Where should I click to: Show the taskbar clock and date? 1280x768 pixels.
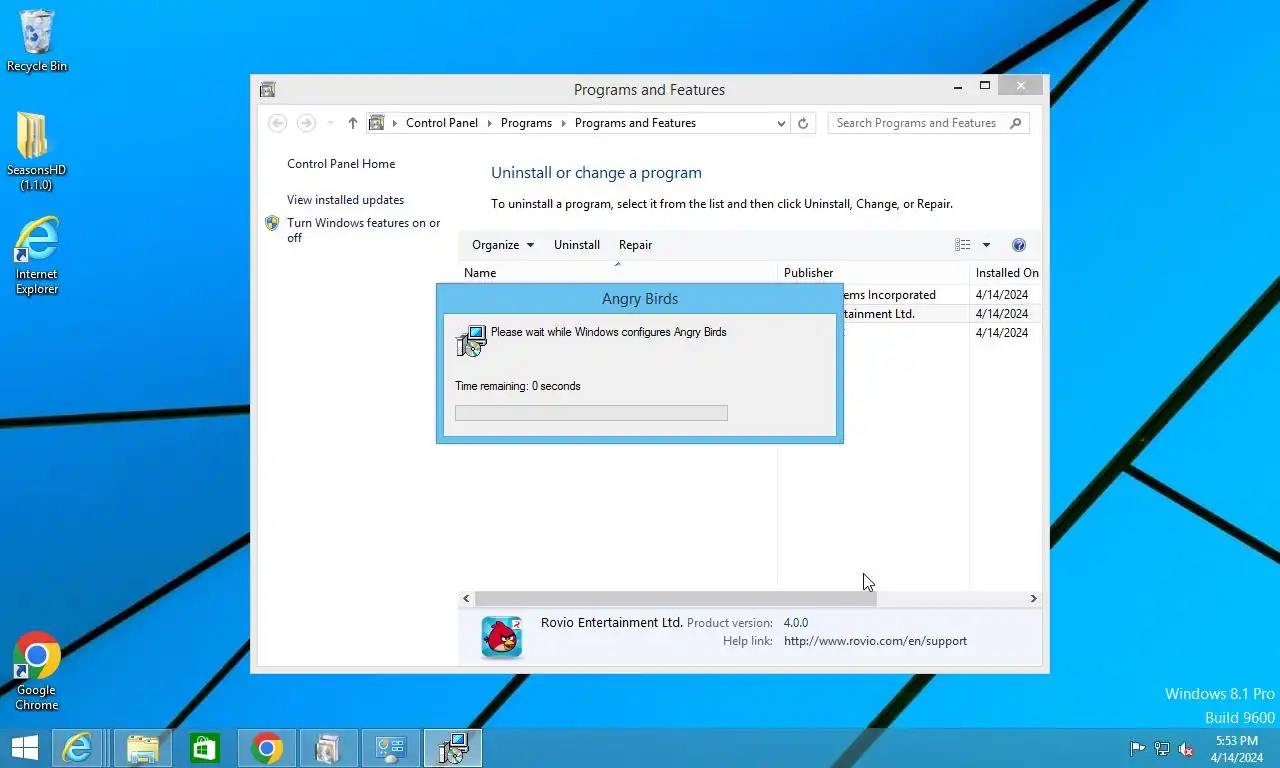click(1236, 748)
